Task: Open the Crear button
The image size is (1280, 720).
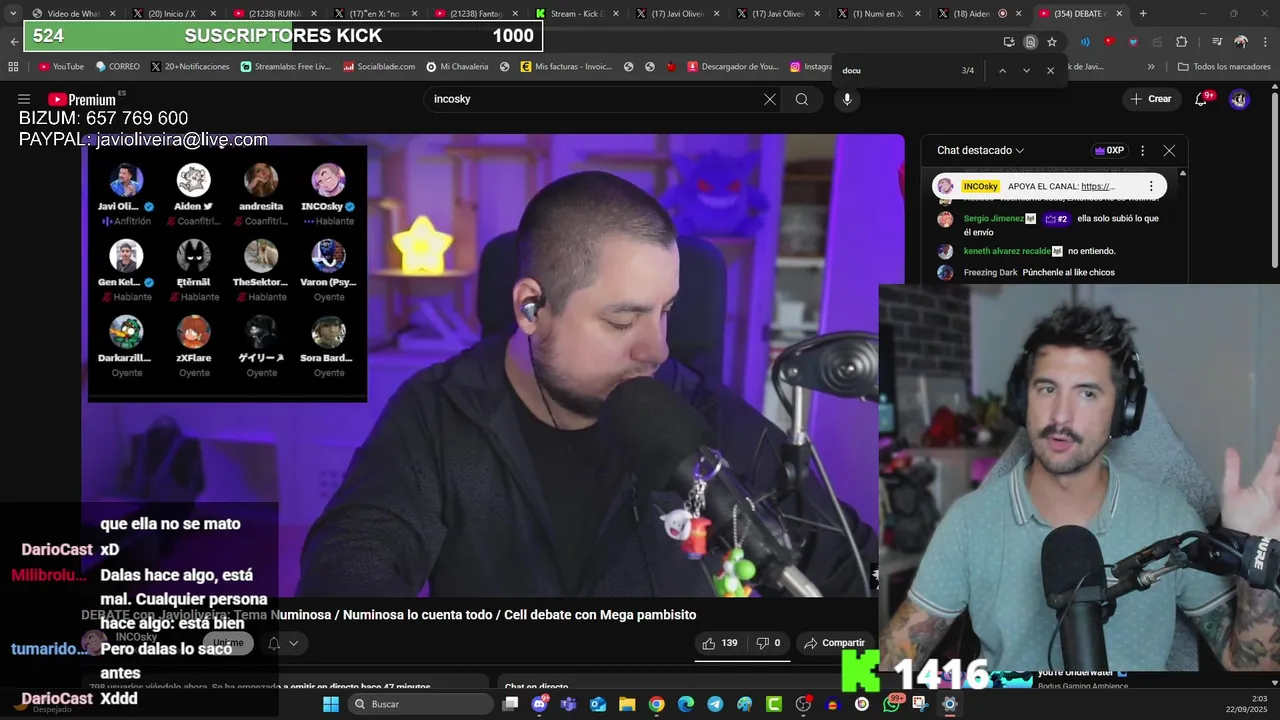Action: 1150,99
